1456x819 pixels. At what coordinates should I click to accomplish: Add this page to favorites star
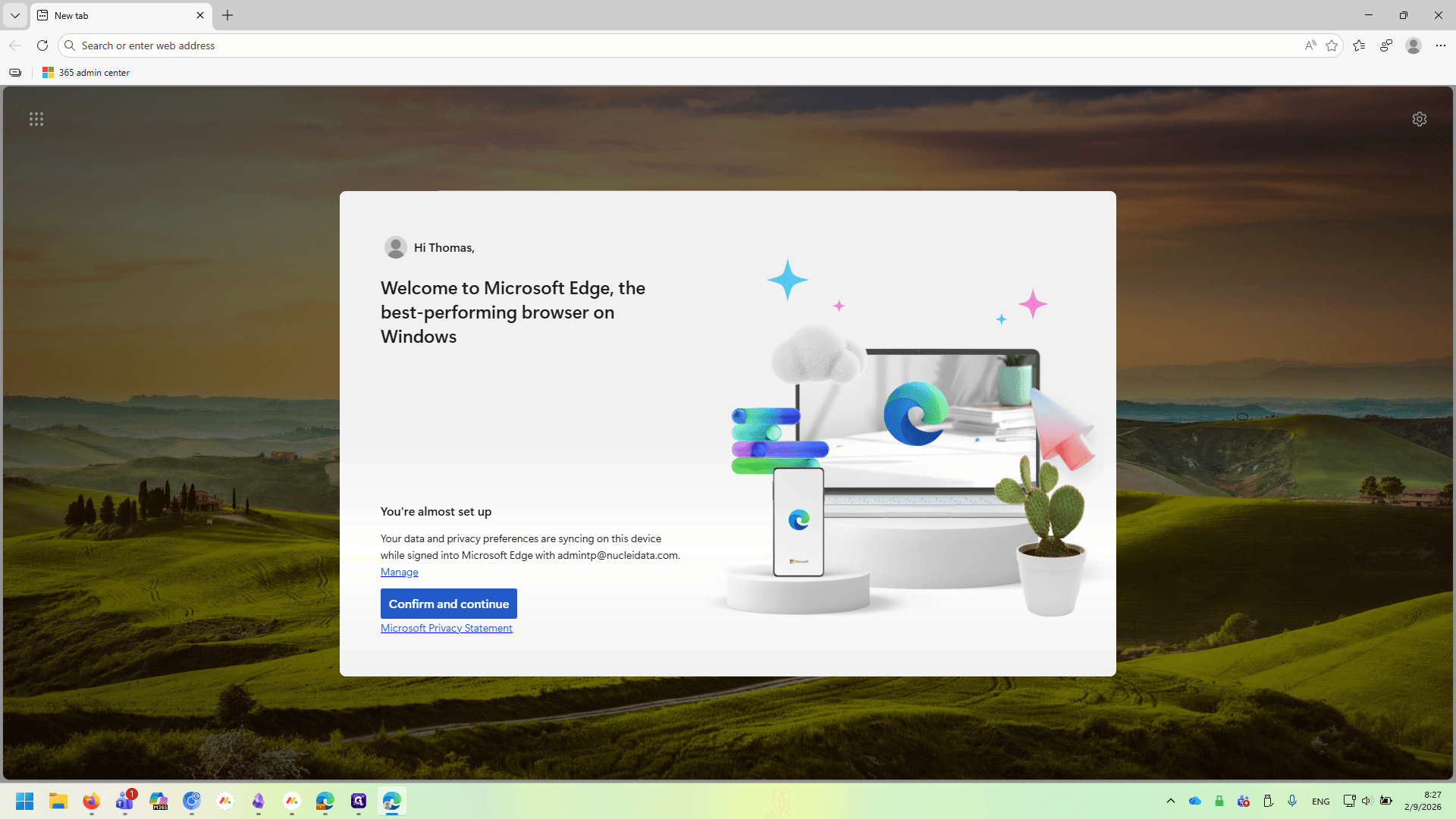pyautogui.click(x=1332, y=45)
